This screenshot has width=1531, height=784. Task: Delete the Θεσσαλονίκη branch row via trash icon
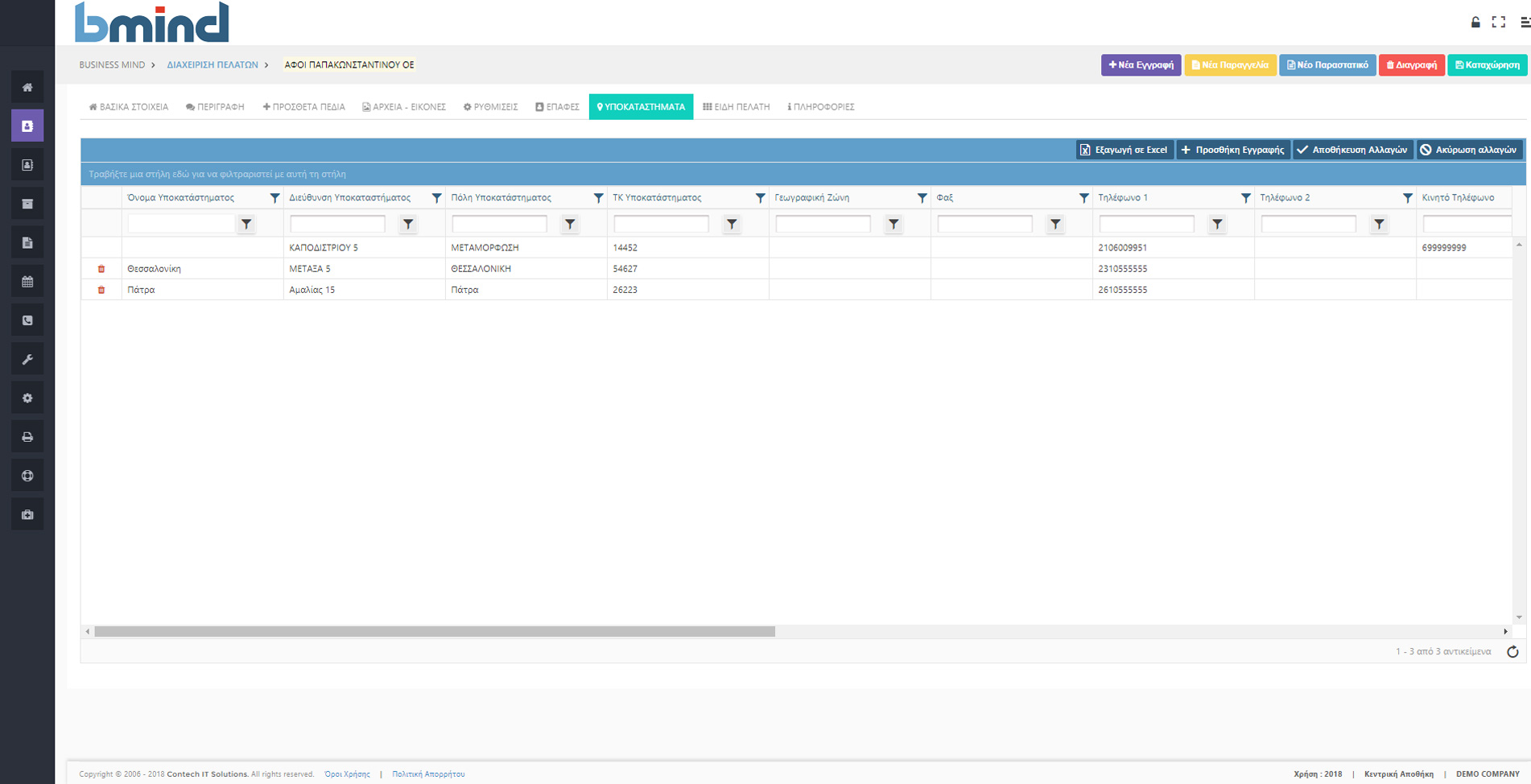tap(101, 269)
